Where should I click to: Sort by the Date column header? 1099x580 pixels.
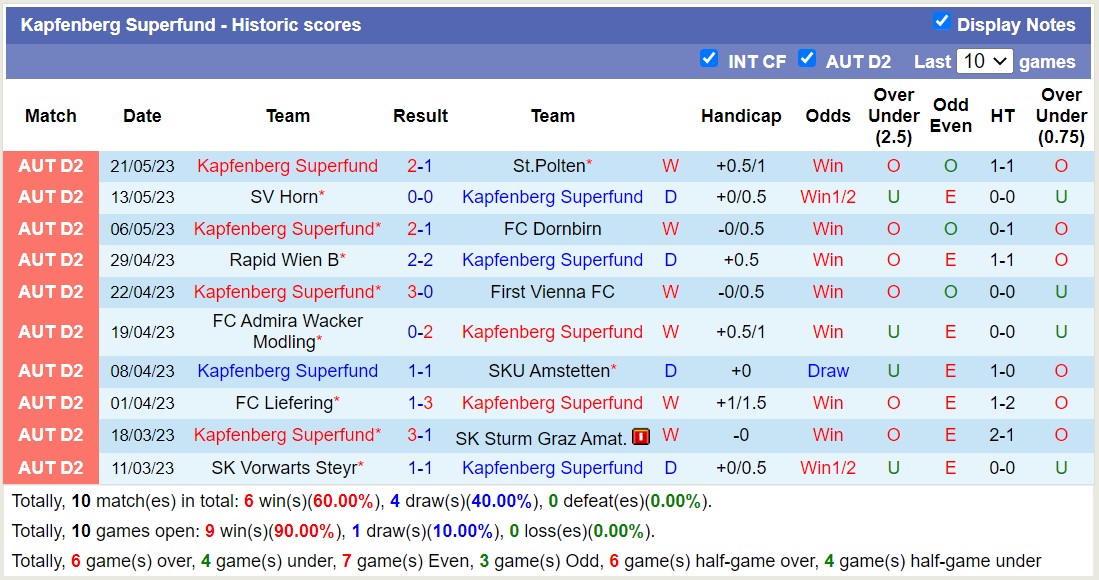click(x=142, y=115)
